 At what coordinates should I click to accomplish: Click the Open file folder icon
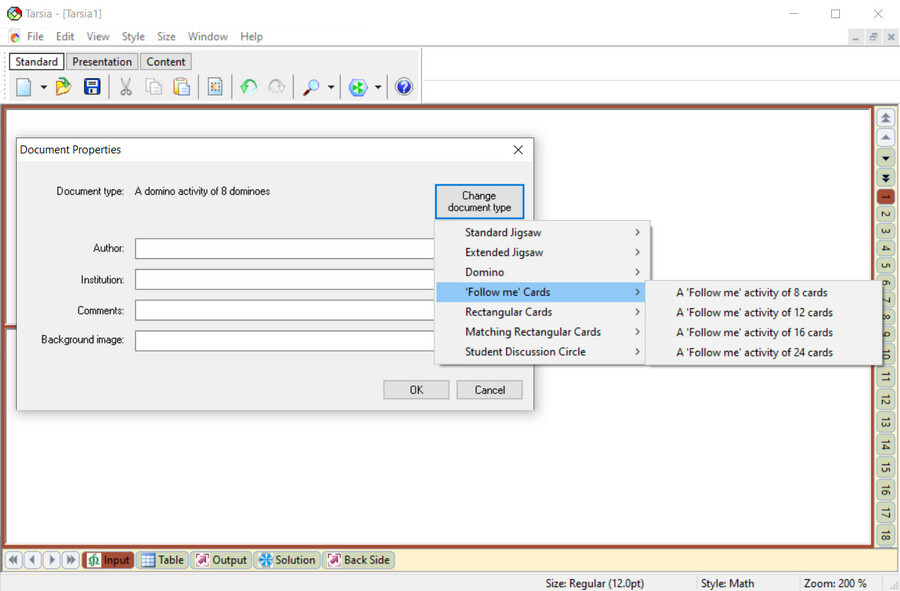point(64,87)
